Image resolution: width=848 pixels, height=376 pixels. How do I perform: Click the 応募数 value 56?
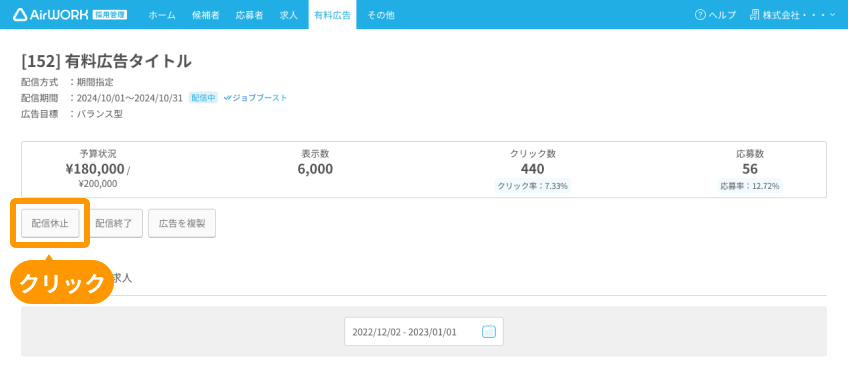click(x=750, y=169)
